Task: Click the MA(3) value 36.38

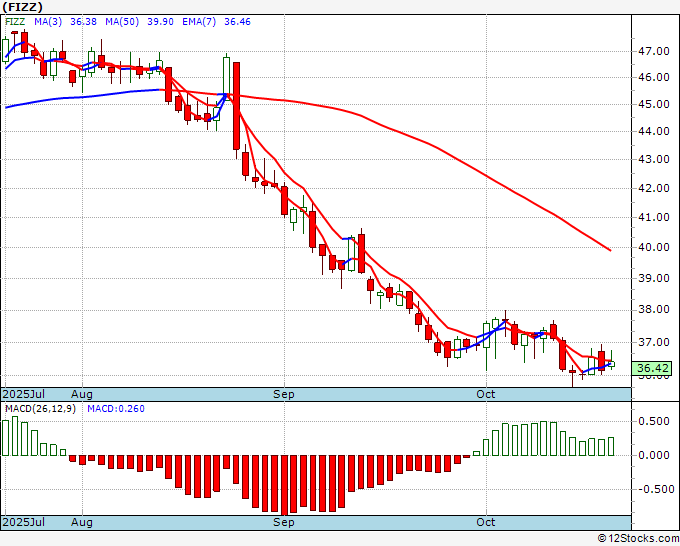Action: (83, 22)
